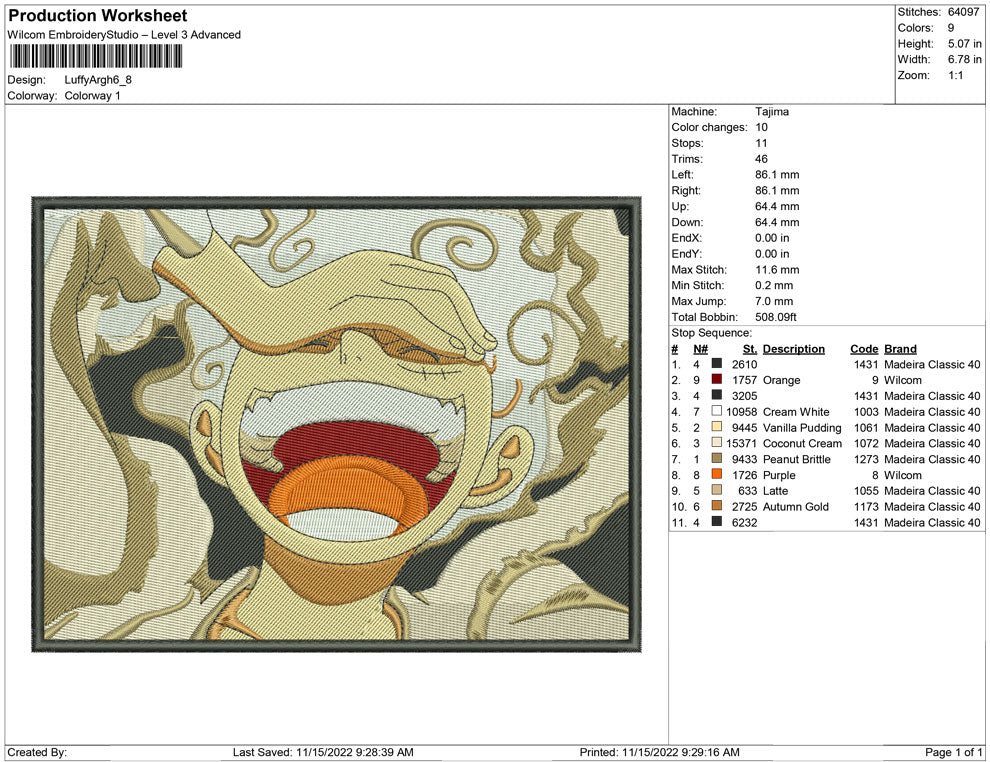The width and height of the screenshot is (990, 762).
Task: Select the swatch for stitch count 3205
Action: (717, 396)
